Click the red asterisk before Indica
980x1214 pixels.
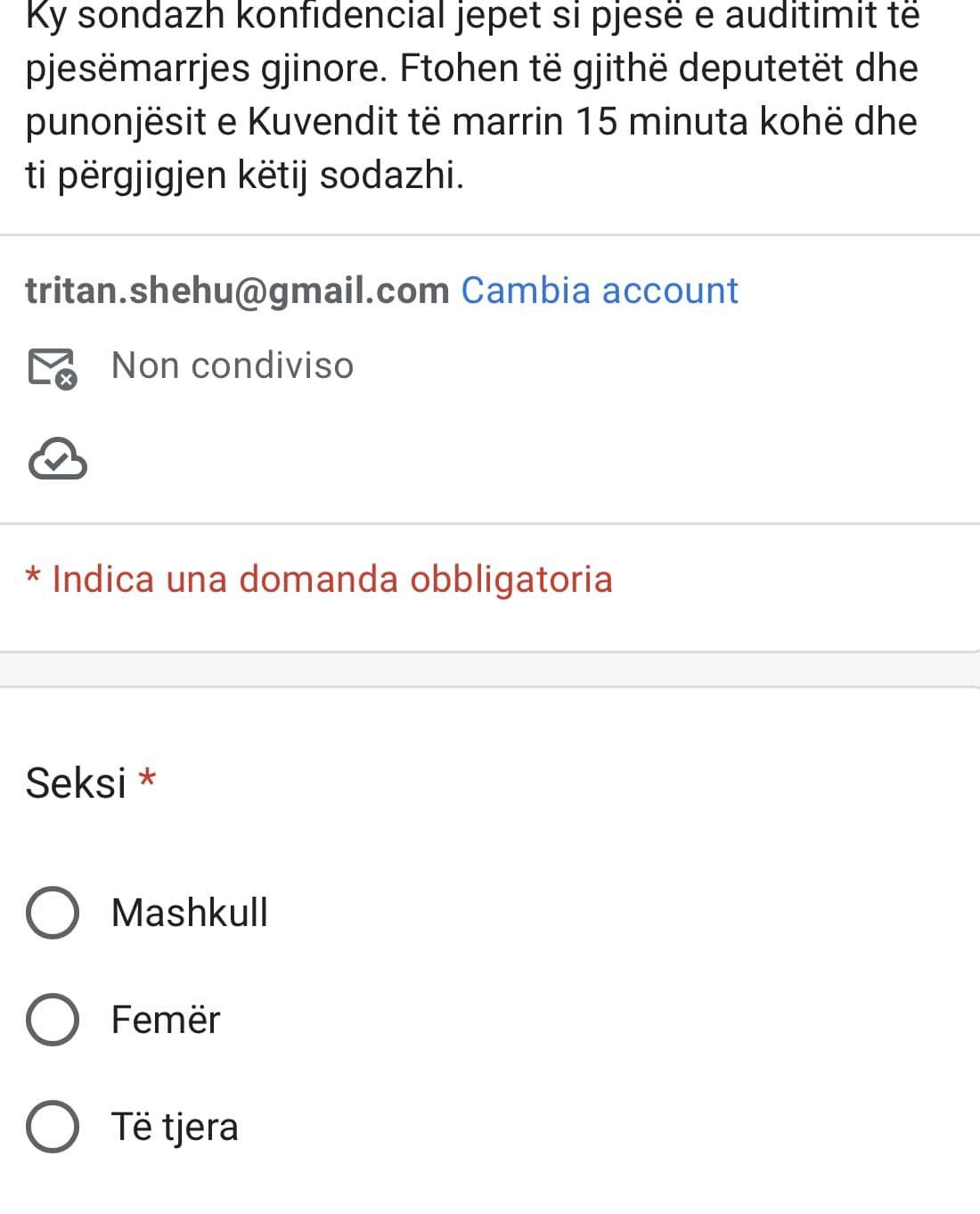tap(33, 576)
